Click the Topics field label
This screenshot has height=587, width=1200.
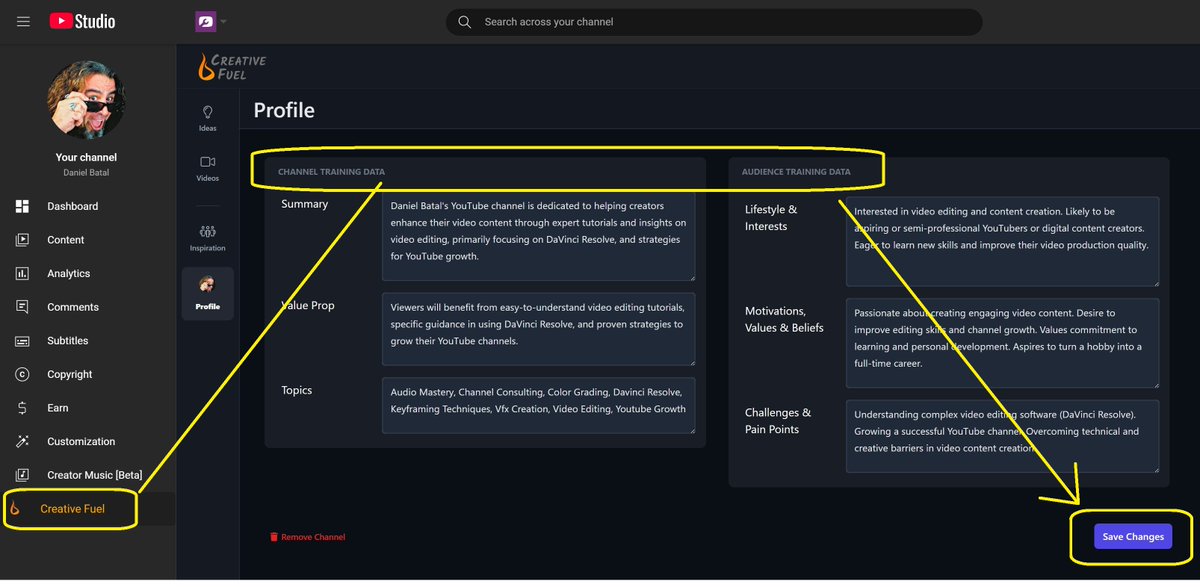click(296, 391)
